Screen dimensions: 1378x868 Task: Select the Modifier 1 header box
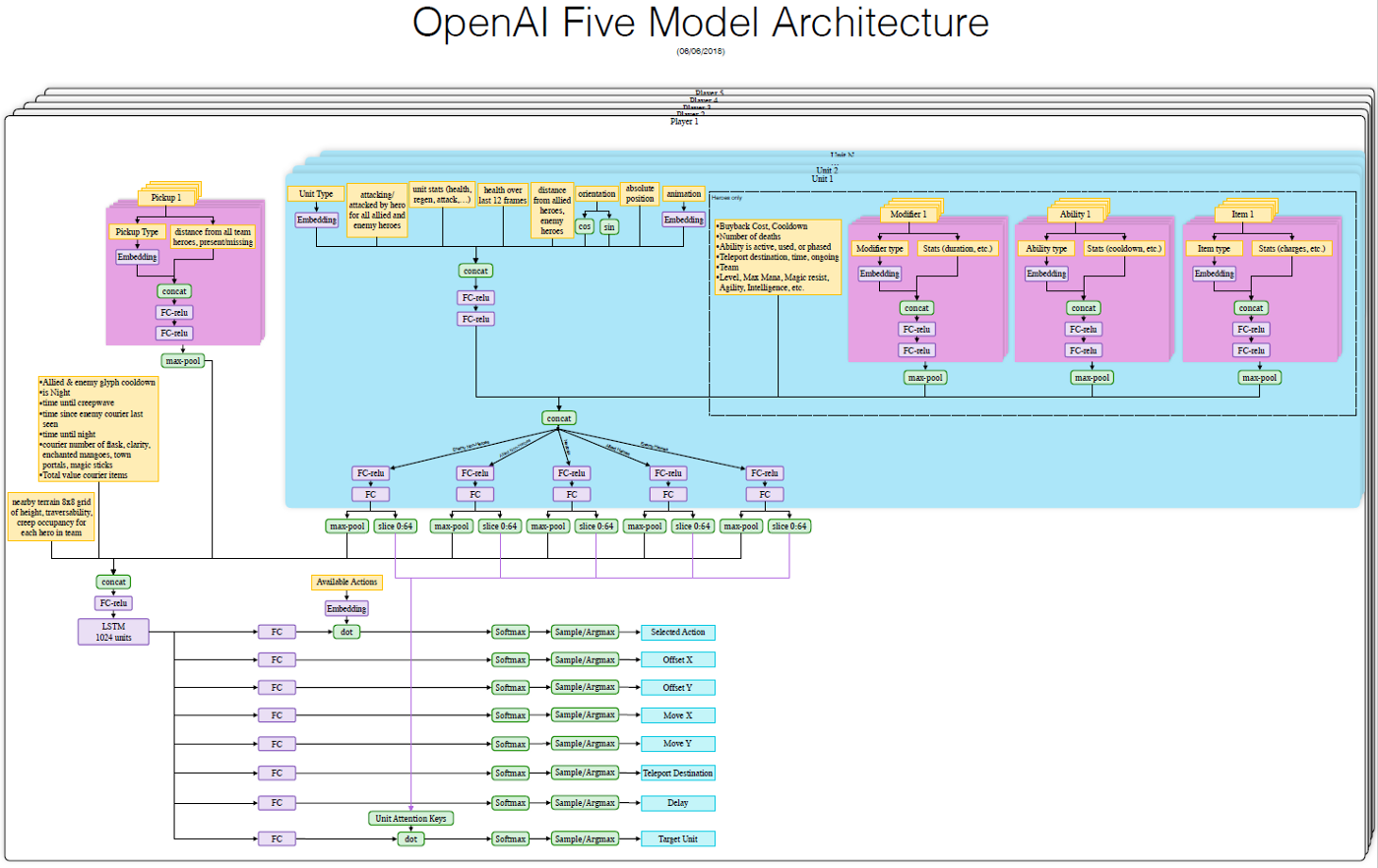coord(908,215)
